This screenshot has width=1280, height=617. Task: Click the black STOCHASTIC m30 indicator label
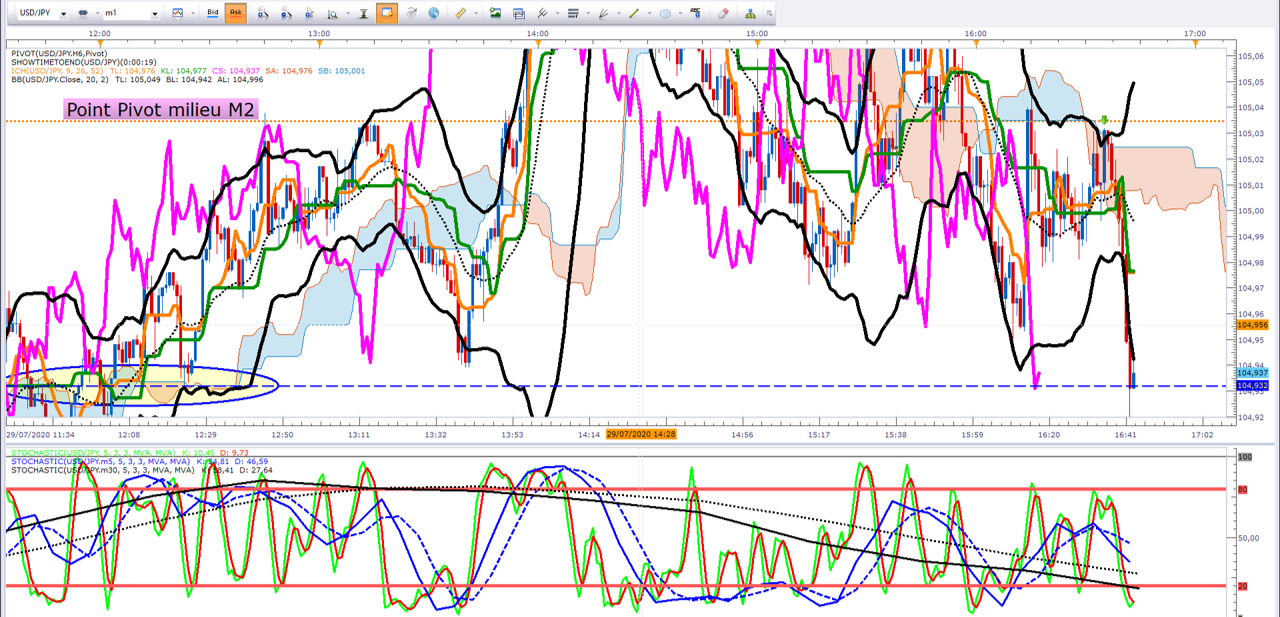coord(103,470)
